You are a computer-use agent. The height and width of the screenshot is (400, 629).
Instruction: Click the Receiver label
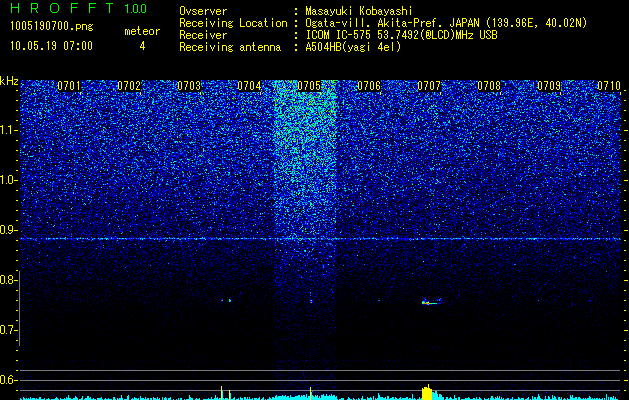point(203,35)
